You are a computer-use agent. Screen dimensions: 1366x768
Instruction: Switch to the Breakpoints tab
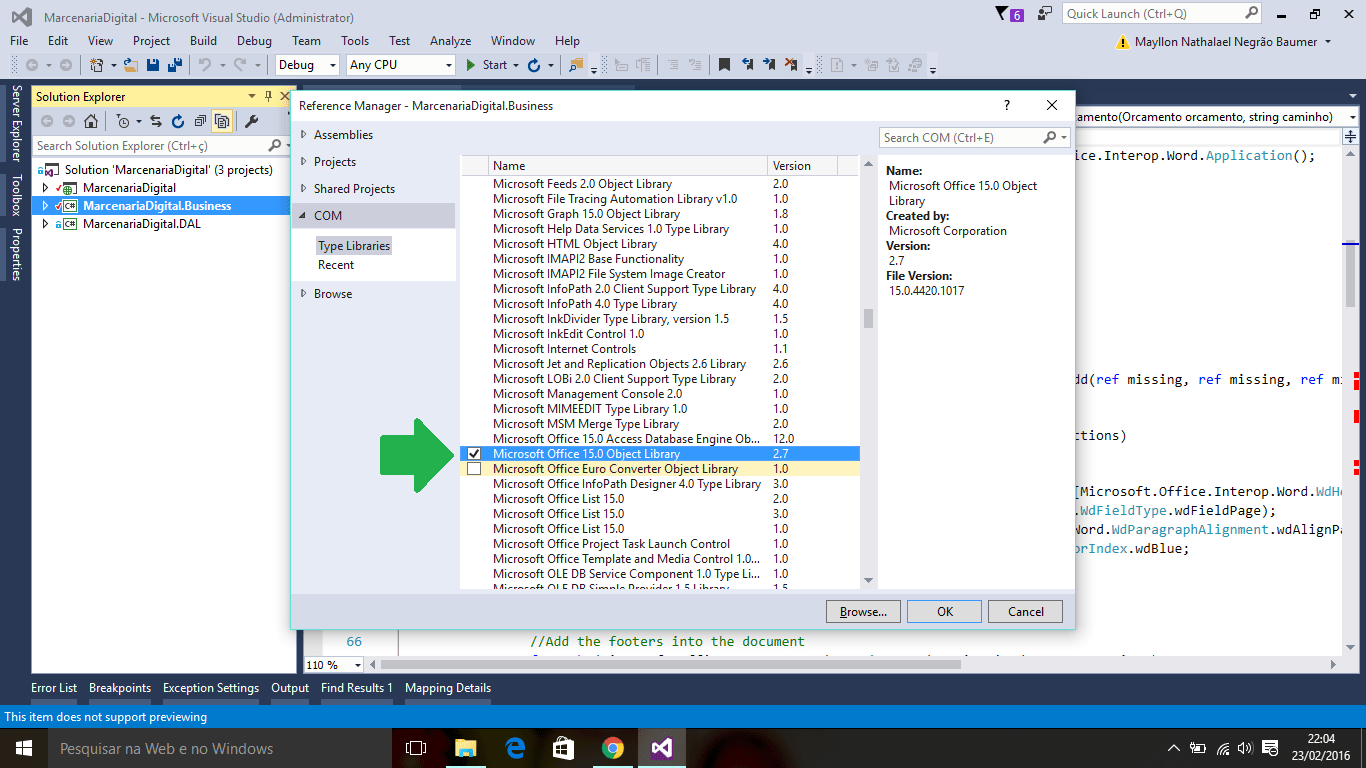coord(120,688)
